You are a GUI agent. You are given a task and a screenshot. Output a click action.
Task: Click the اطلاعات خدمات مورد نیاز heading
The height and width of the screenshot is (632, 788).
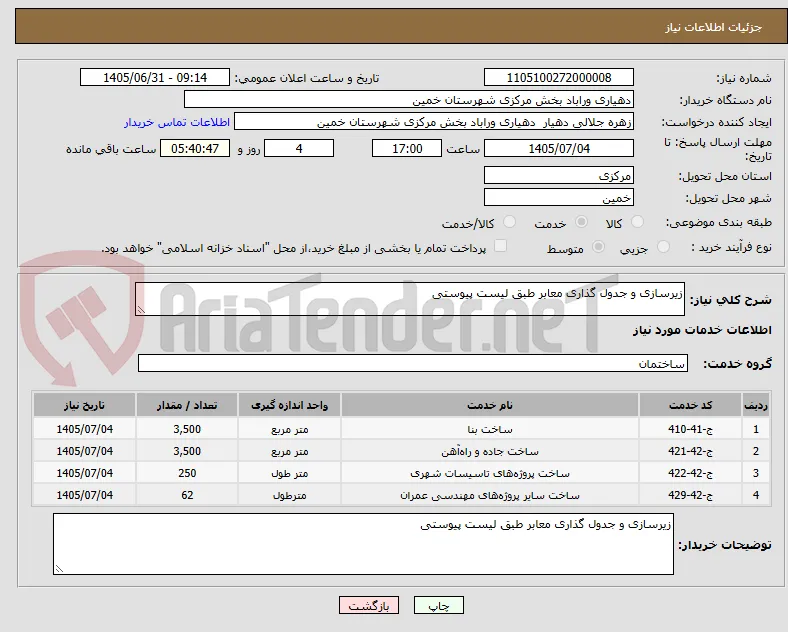point(702,330)
